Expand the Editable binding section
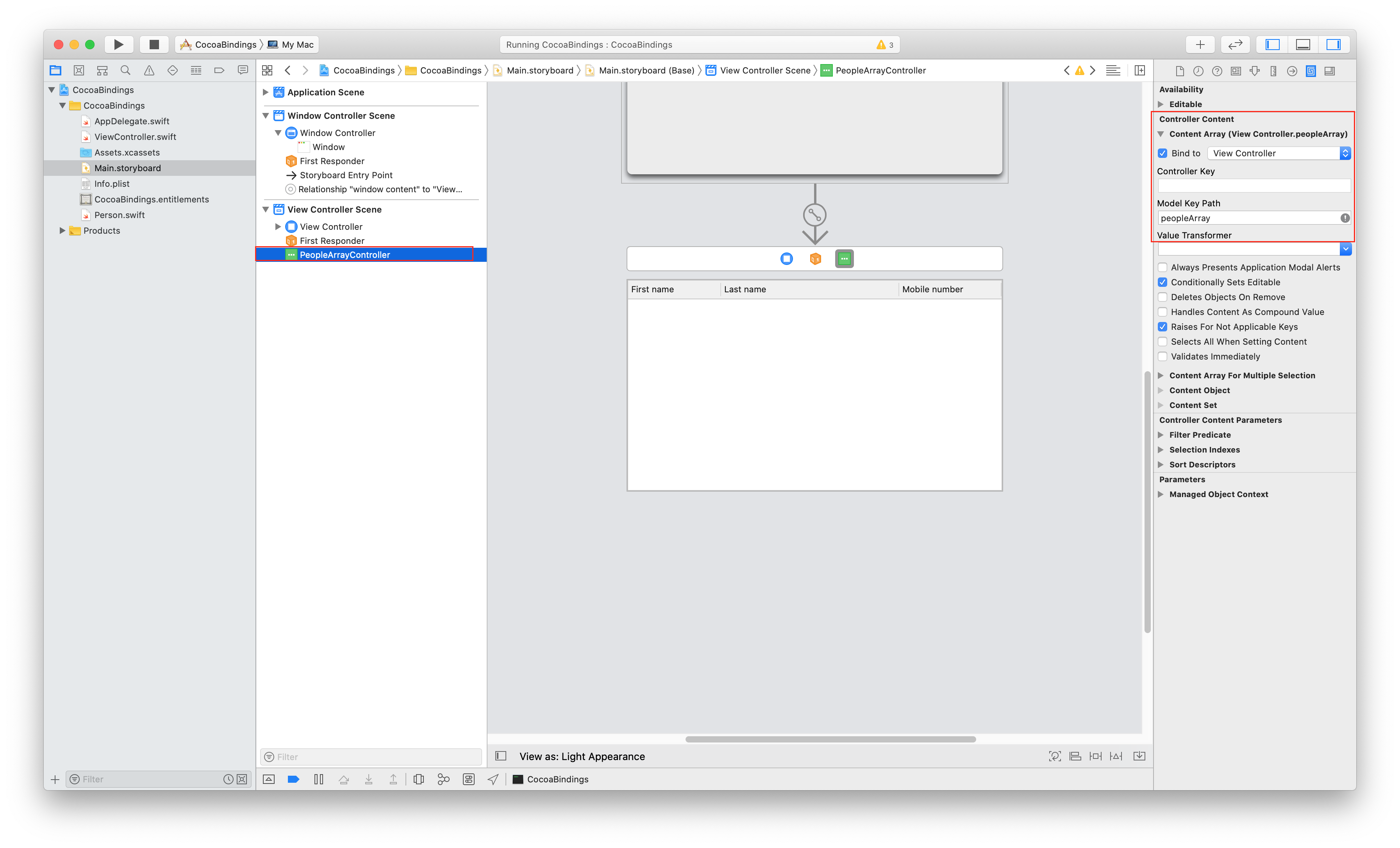Screen dimensions: 1400x848 pos(1161,104)
